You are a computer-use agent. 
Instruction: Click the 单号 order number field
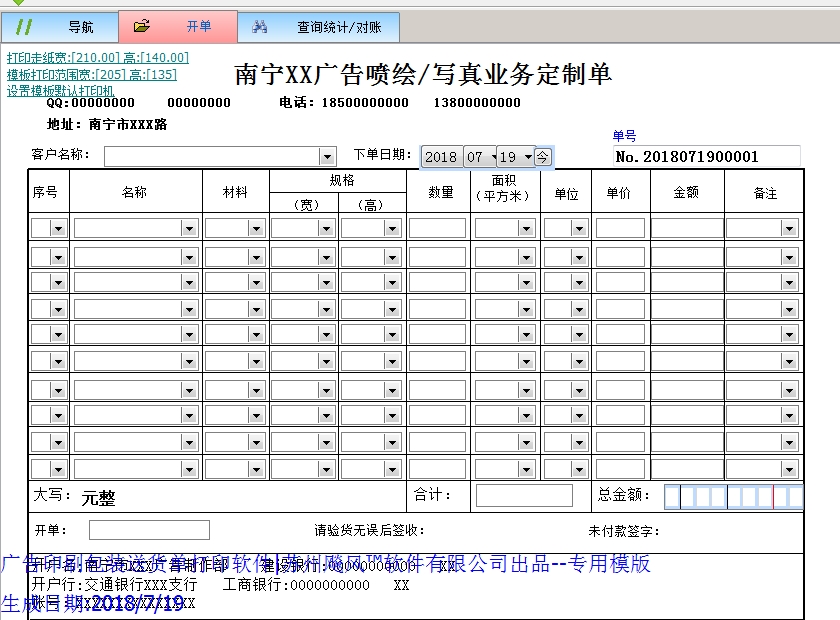(707, 157)
